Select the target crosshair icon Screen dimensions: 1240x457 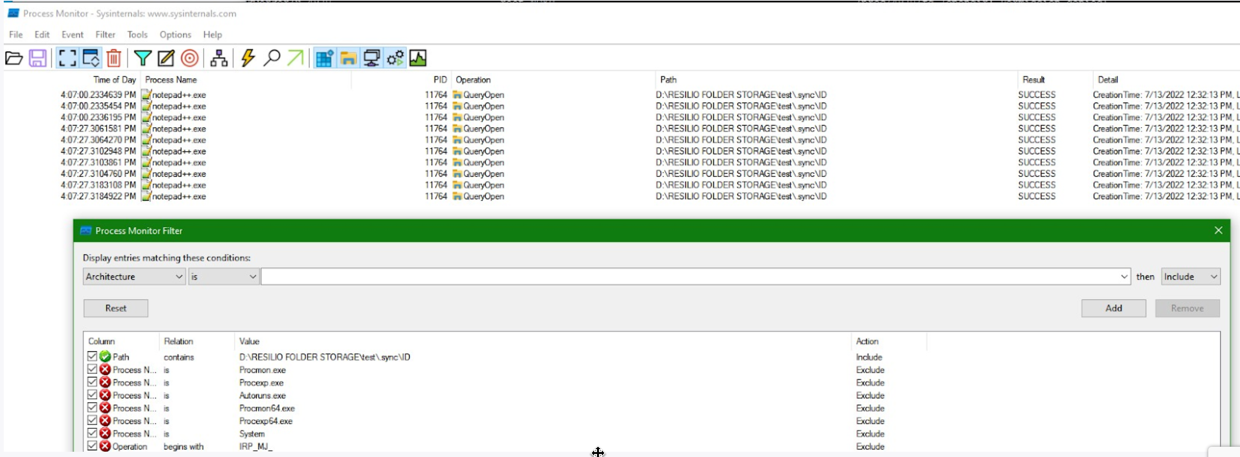click(x=189, y=58)
